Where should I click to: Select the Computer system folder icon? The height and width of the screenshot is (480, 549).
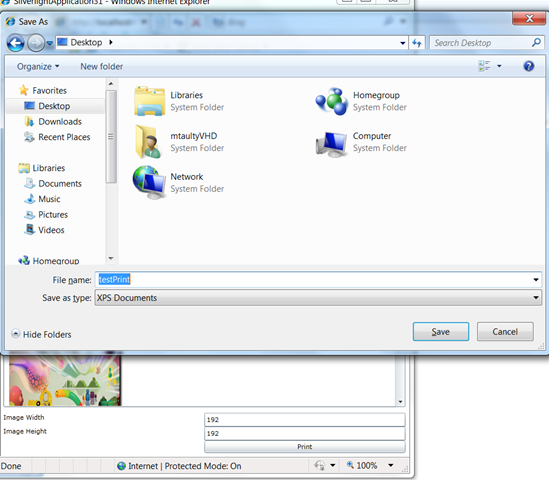click(x=331, y=144)
